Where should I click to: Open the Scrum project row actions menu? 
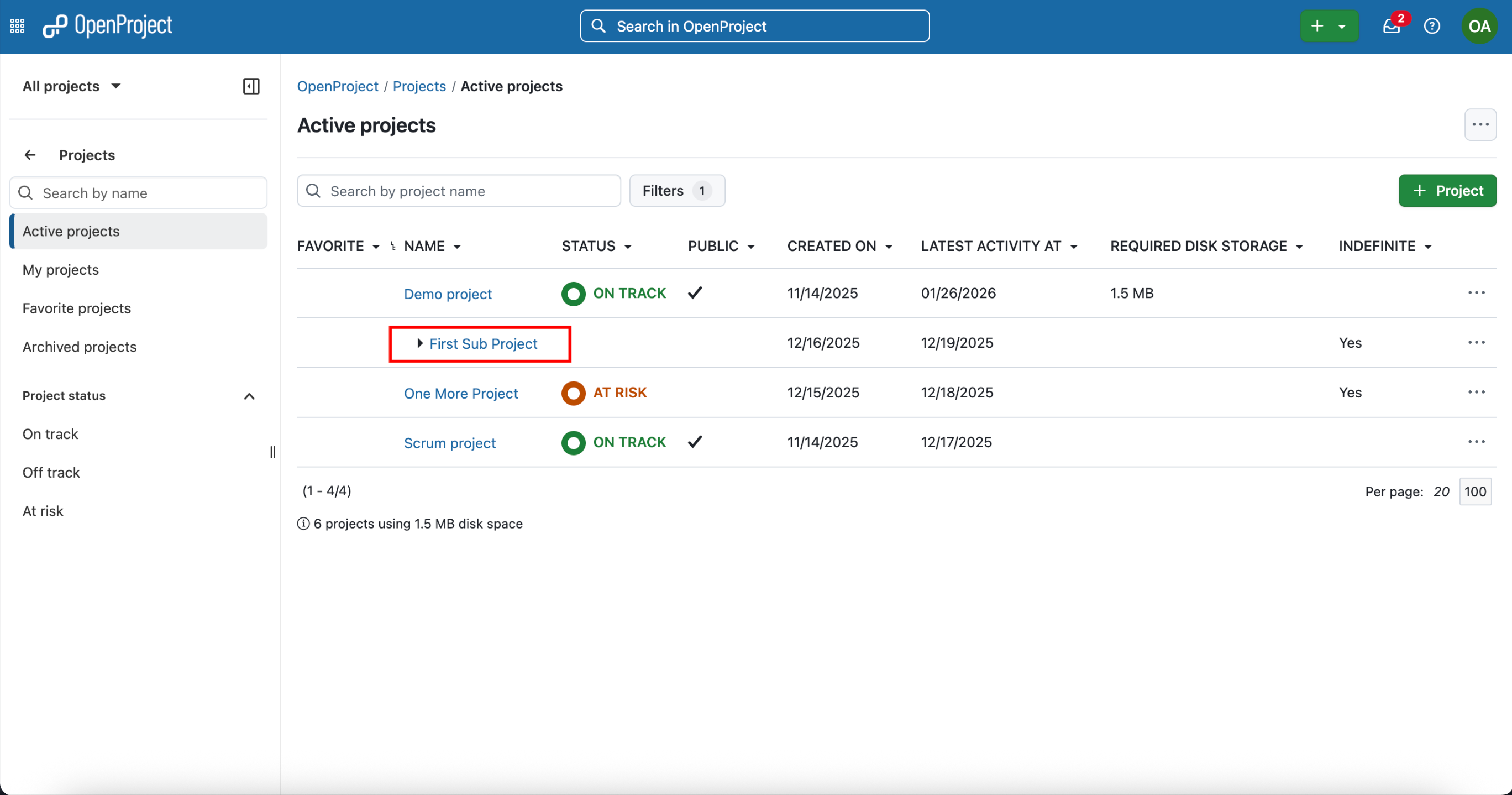pyautogui.click(x=1476, y=442)
